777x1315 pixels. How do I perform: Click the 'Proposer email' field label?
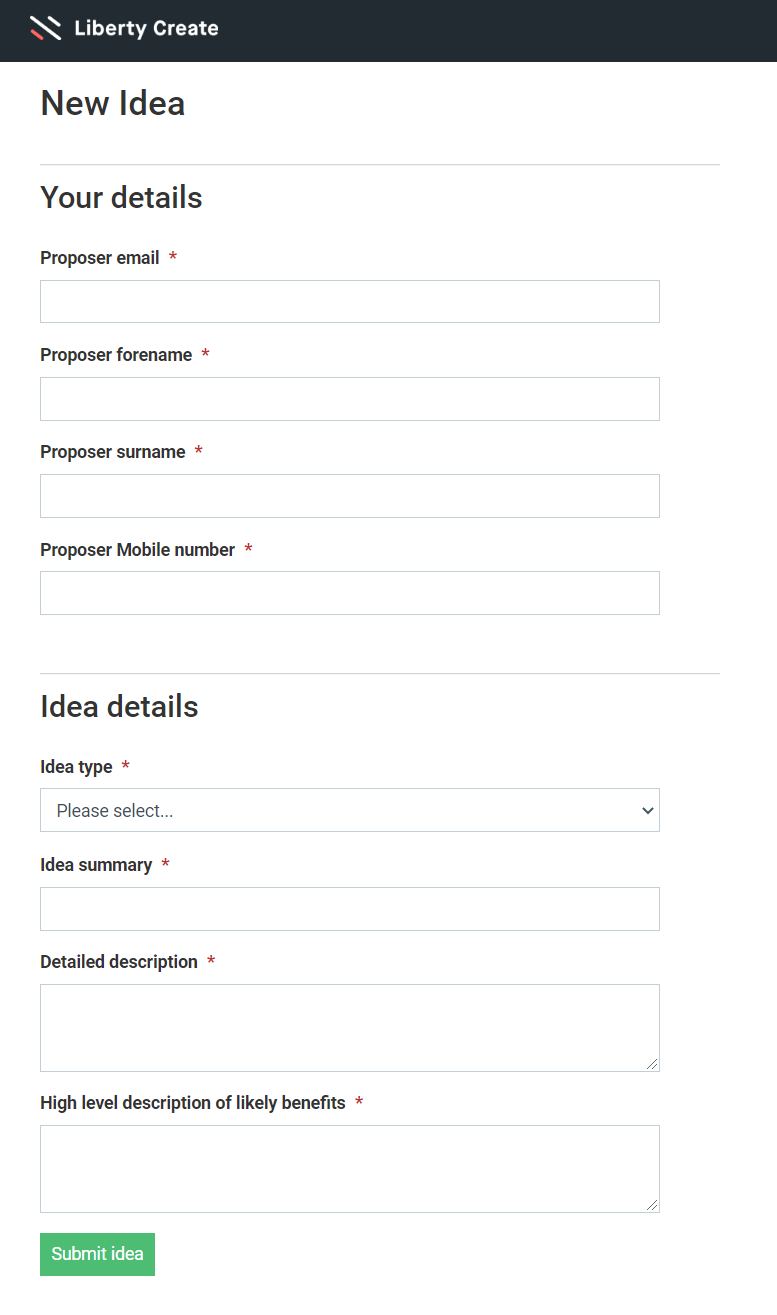click(100, 258)
